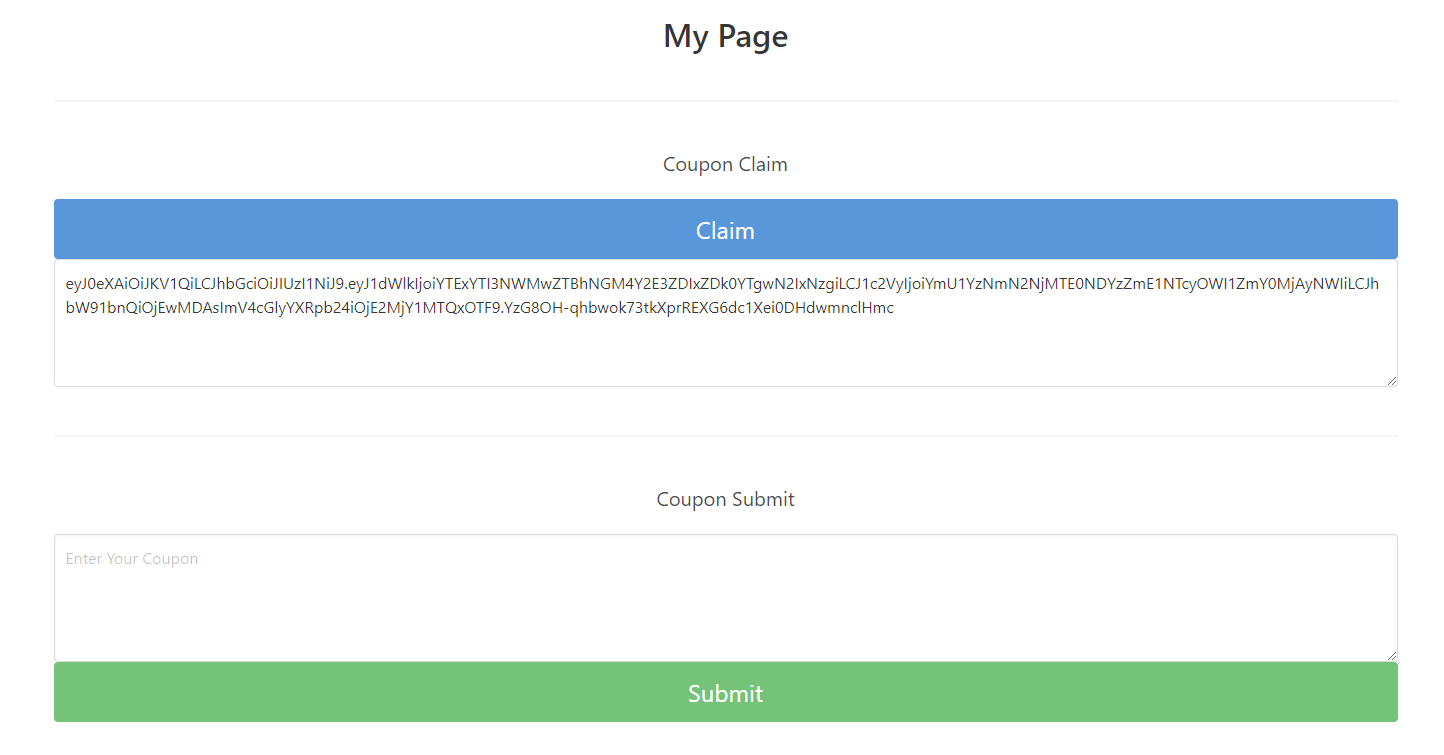Click the Coupon Submit label
1444x755 pixels.
pyautogui.click(x=725, y=499)
